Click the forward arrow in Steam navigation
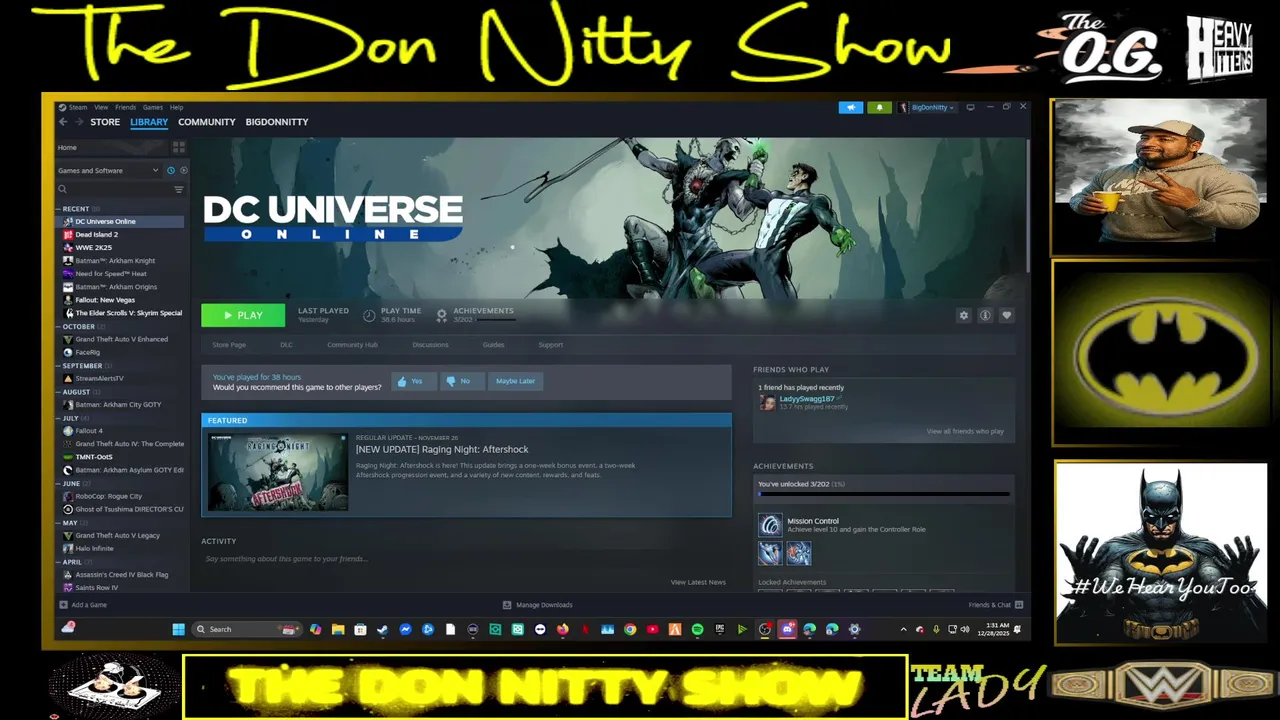 (78, 122)
